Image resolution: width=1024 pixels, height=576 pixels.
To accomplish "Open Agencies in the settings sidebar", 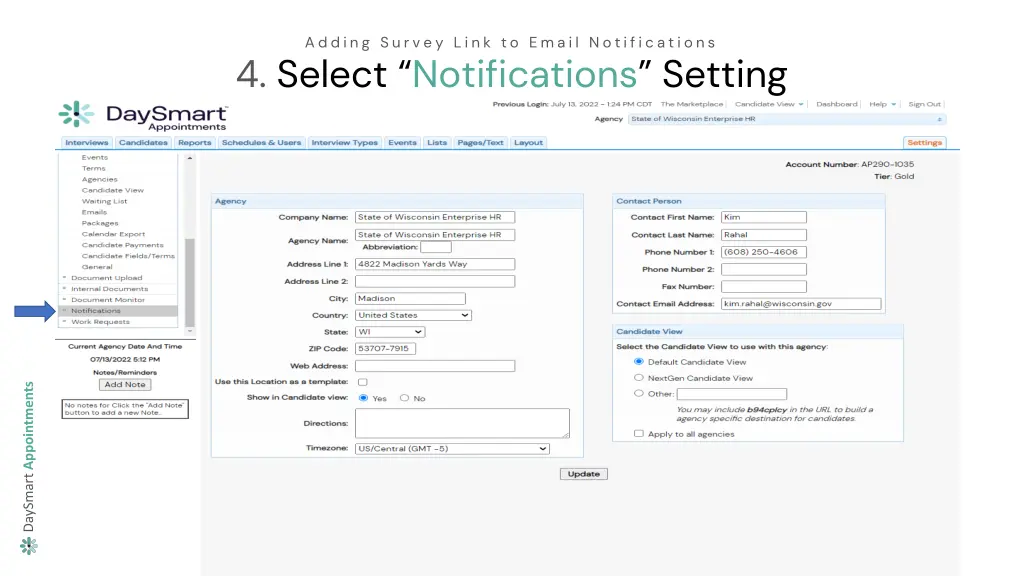I will (99, 180).
